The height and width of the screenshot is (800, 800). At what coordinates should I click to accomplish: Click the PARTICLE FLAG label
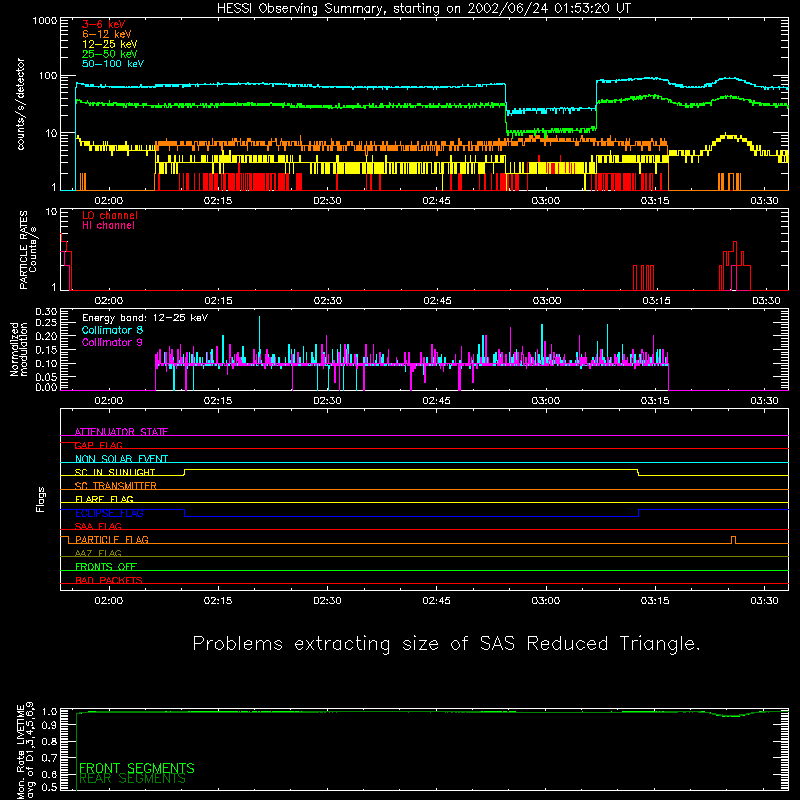tap(112, 539)
